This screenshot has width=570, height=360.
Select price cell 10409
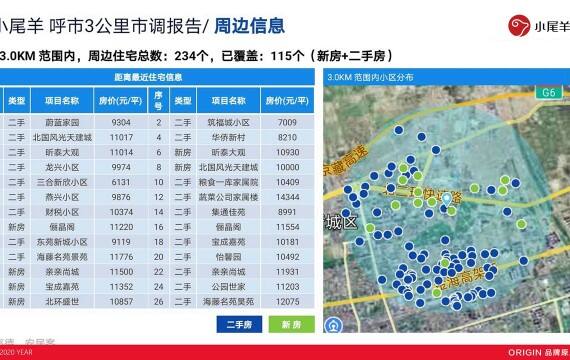point(287,182)
